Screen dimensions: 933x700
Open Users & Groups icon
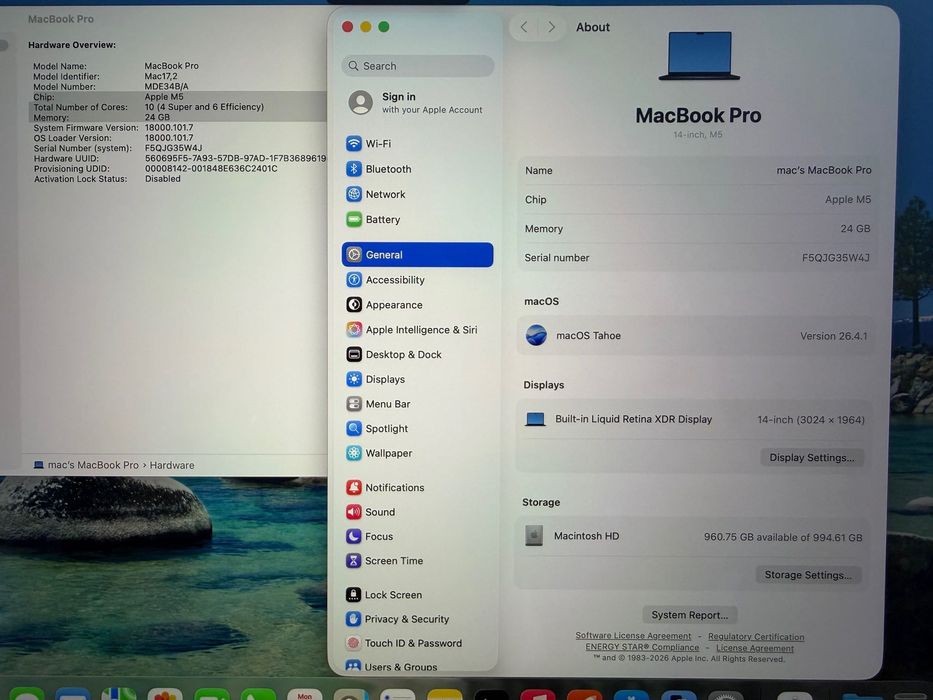coord(353,666)
